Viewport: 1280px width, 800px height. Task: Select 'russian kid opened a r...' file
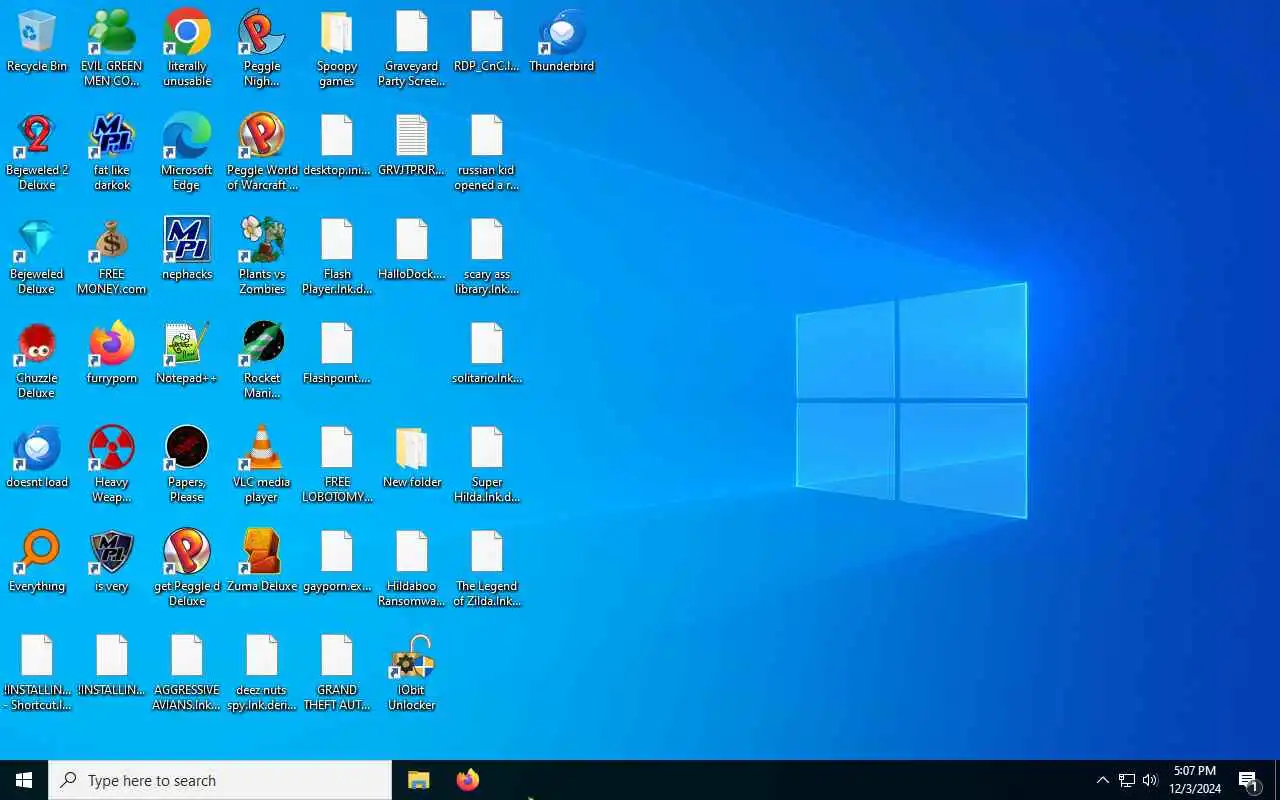coord(487,152)
